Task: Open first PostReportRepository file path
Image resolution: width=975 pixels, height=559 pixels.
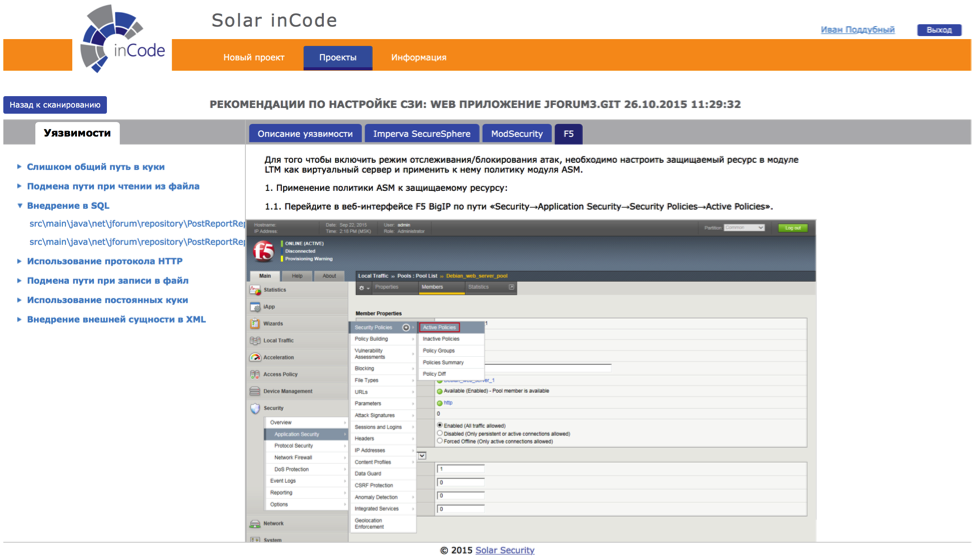Action: pos(137,223)
